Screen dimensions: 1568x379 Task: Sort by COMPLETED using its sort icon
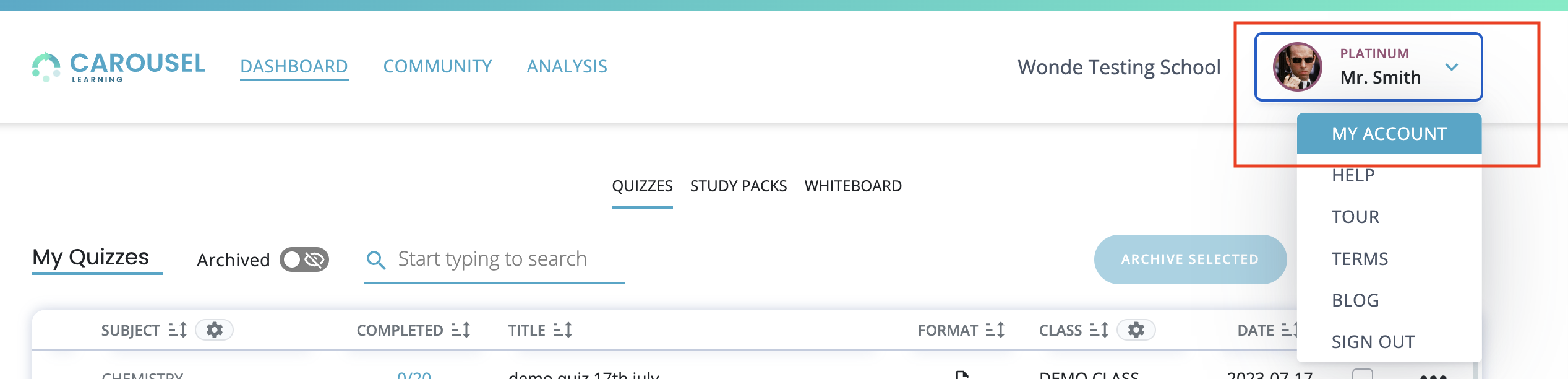[x=461, y=330]
